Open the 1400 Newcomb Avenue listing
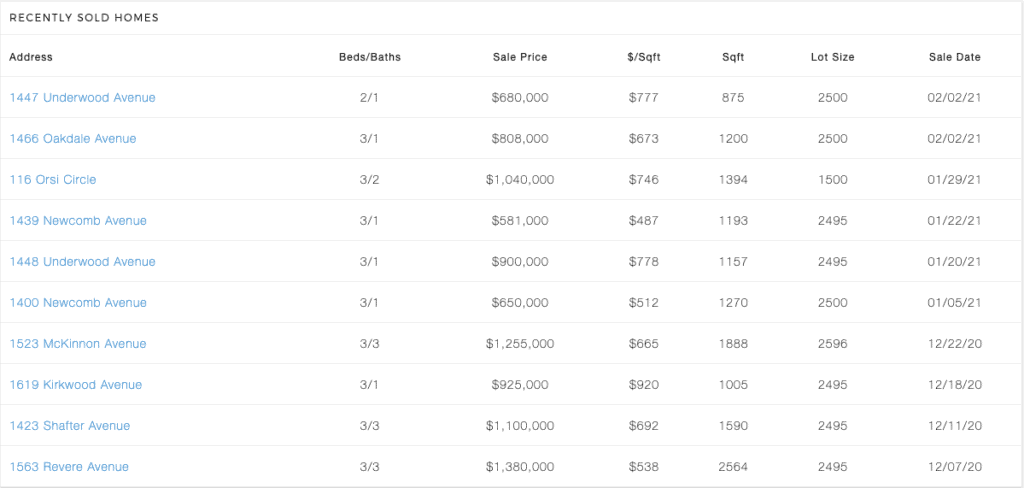Viewport: 1024px width, 488px height. pyautogui.click(x=78, y=302)
